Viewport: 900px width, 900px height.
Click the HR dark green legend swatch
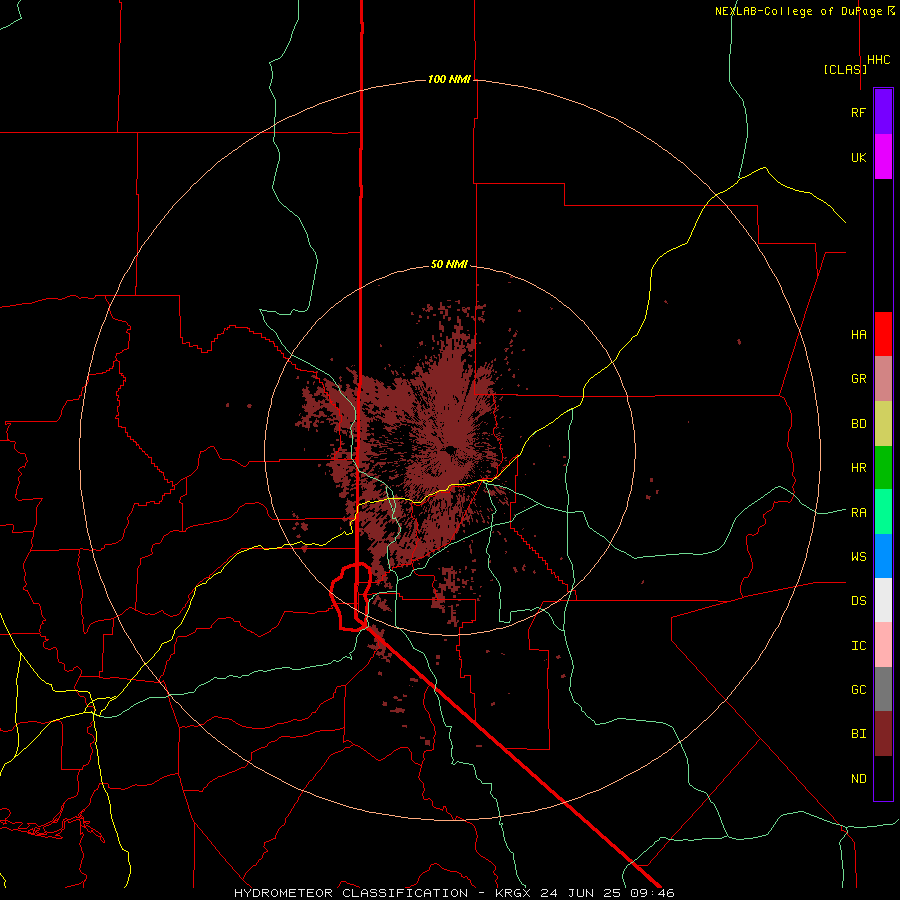(883, 468)
